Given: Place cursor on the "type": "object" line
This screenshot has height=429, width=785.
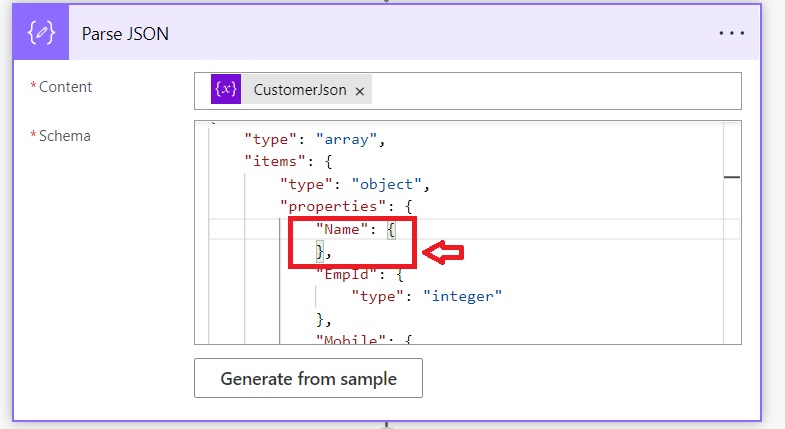Looking at the screenshot, I should pyautogui.click(x=354, y=184).
